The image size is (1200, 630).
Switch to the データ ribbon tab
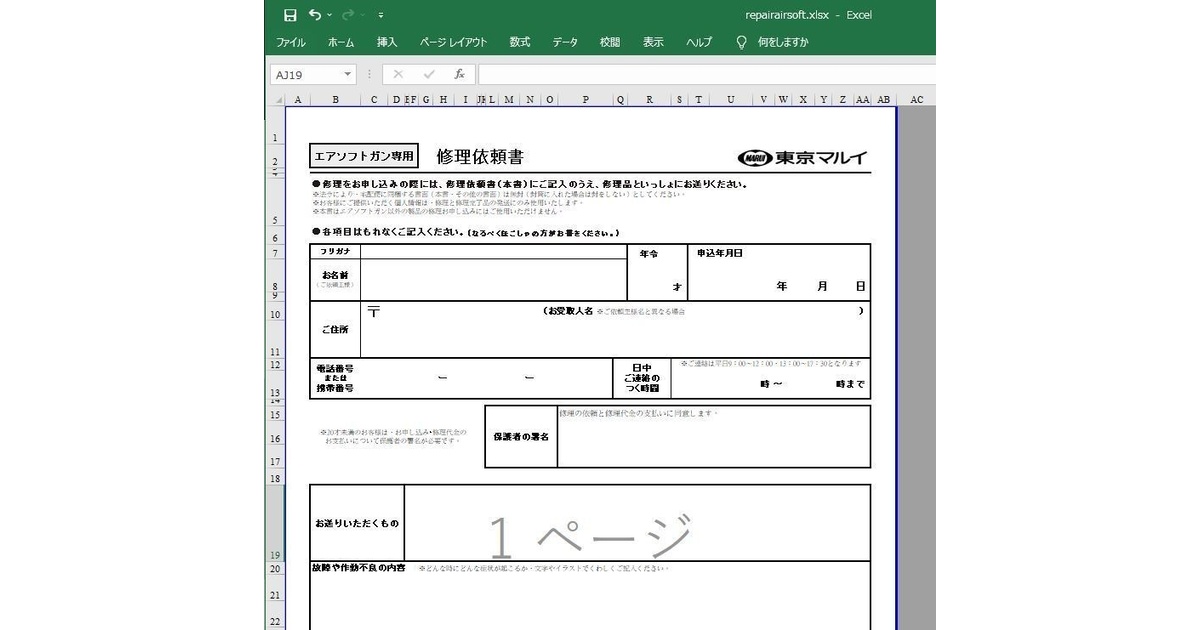point(564,42)
